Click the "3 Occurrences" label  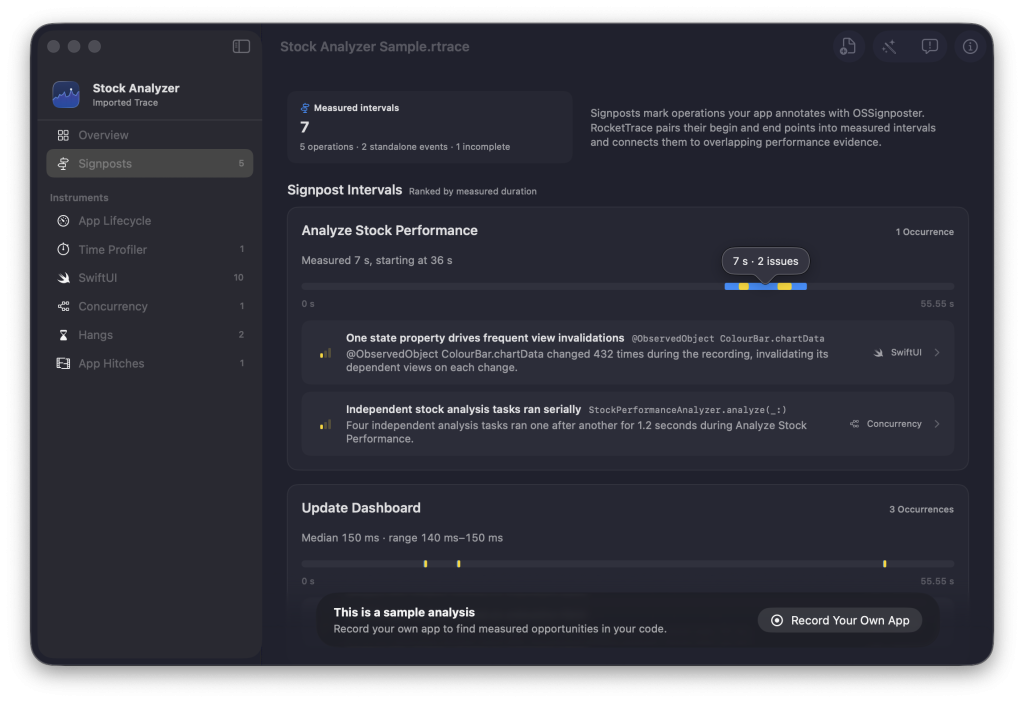click(921, 510)
